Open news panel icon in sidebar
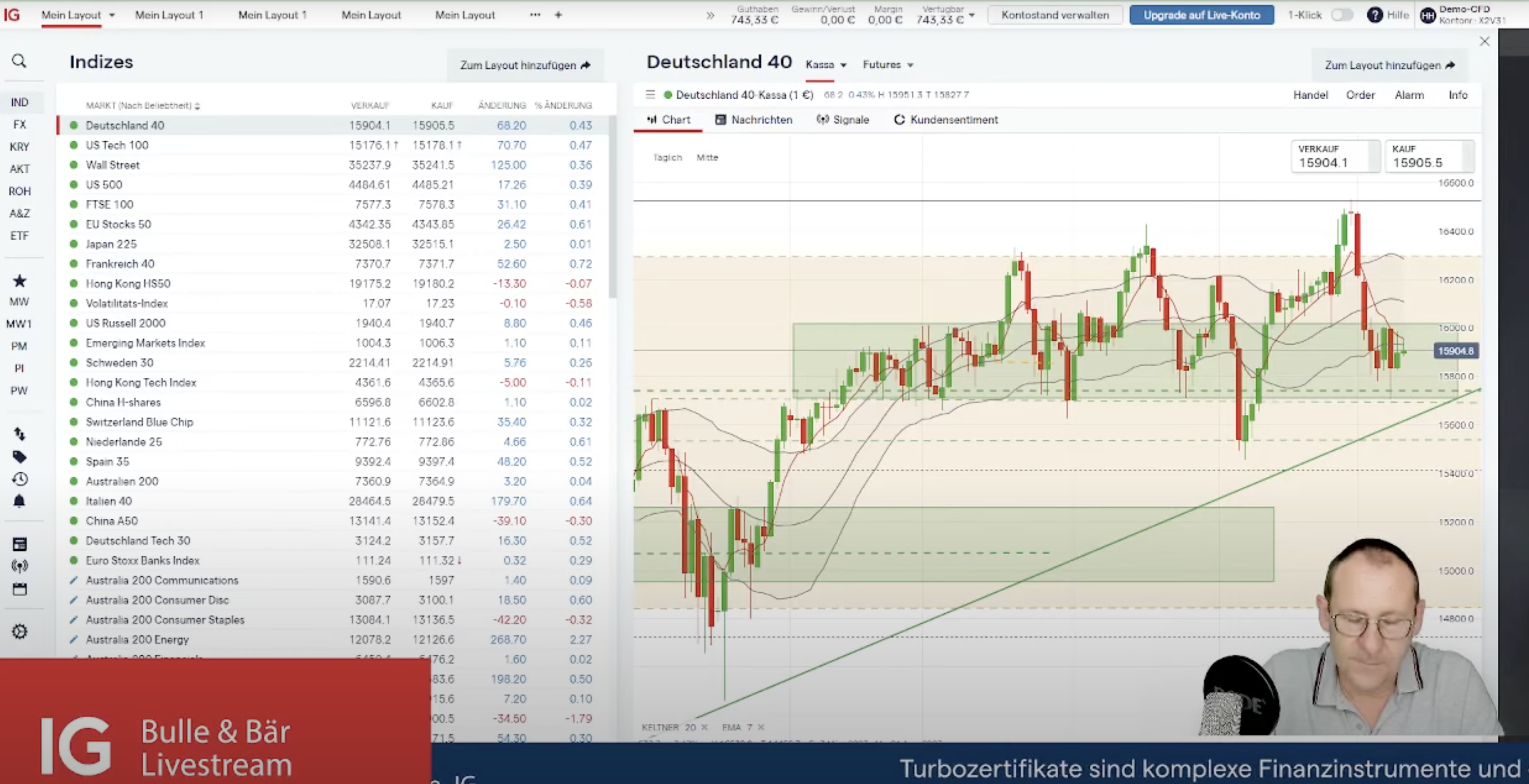This screenshot has width=1529, height=784. (19, 544)
